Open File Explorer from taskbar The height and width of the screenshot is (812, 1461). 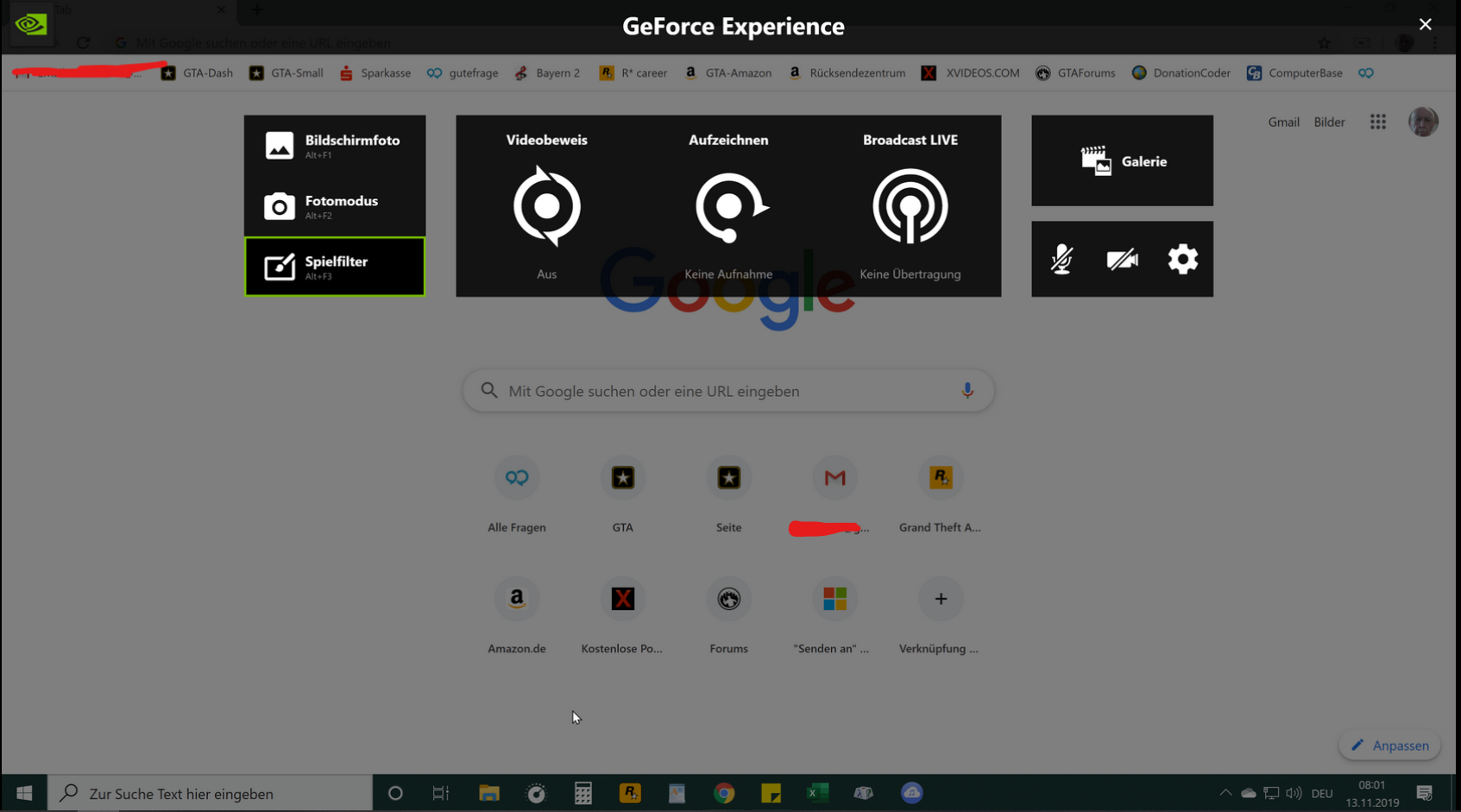coord(489,793)
